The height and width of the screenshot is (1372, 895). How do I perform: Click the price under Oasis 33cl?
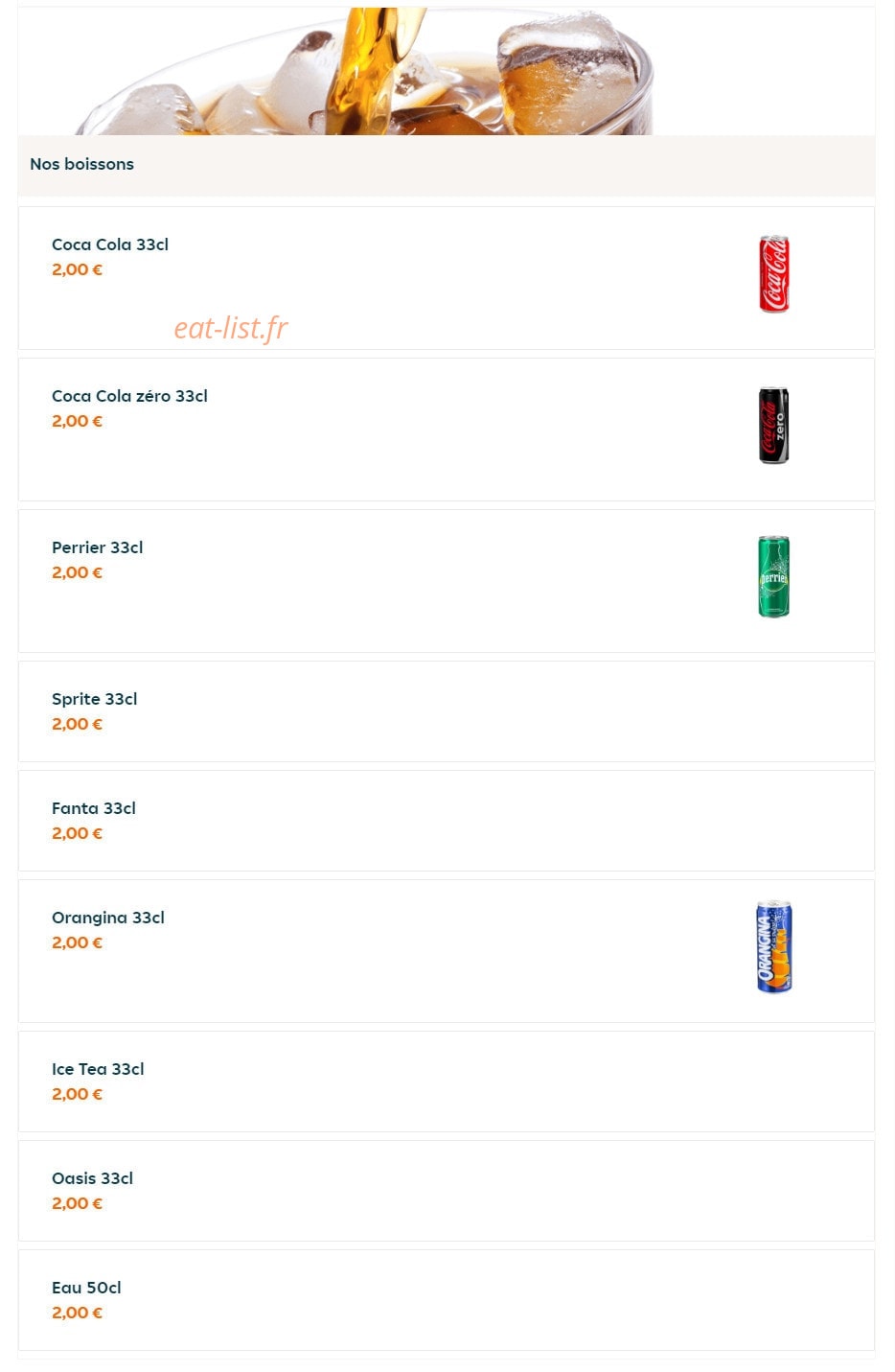coord(77,1203)
